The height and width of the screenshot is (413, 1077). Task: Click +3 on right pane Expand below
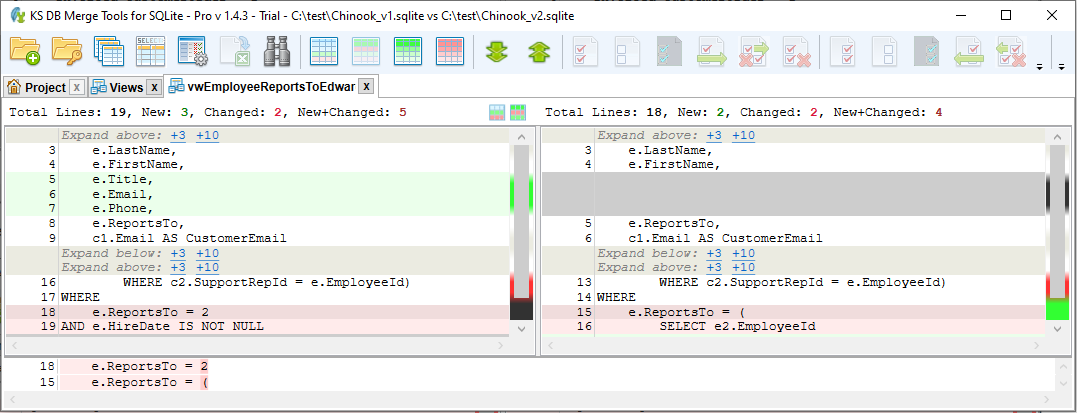(x=714, y=254)
